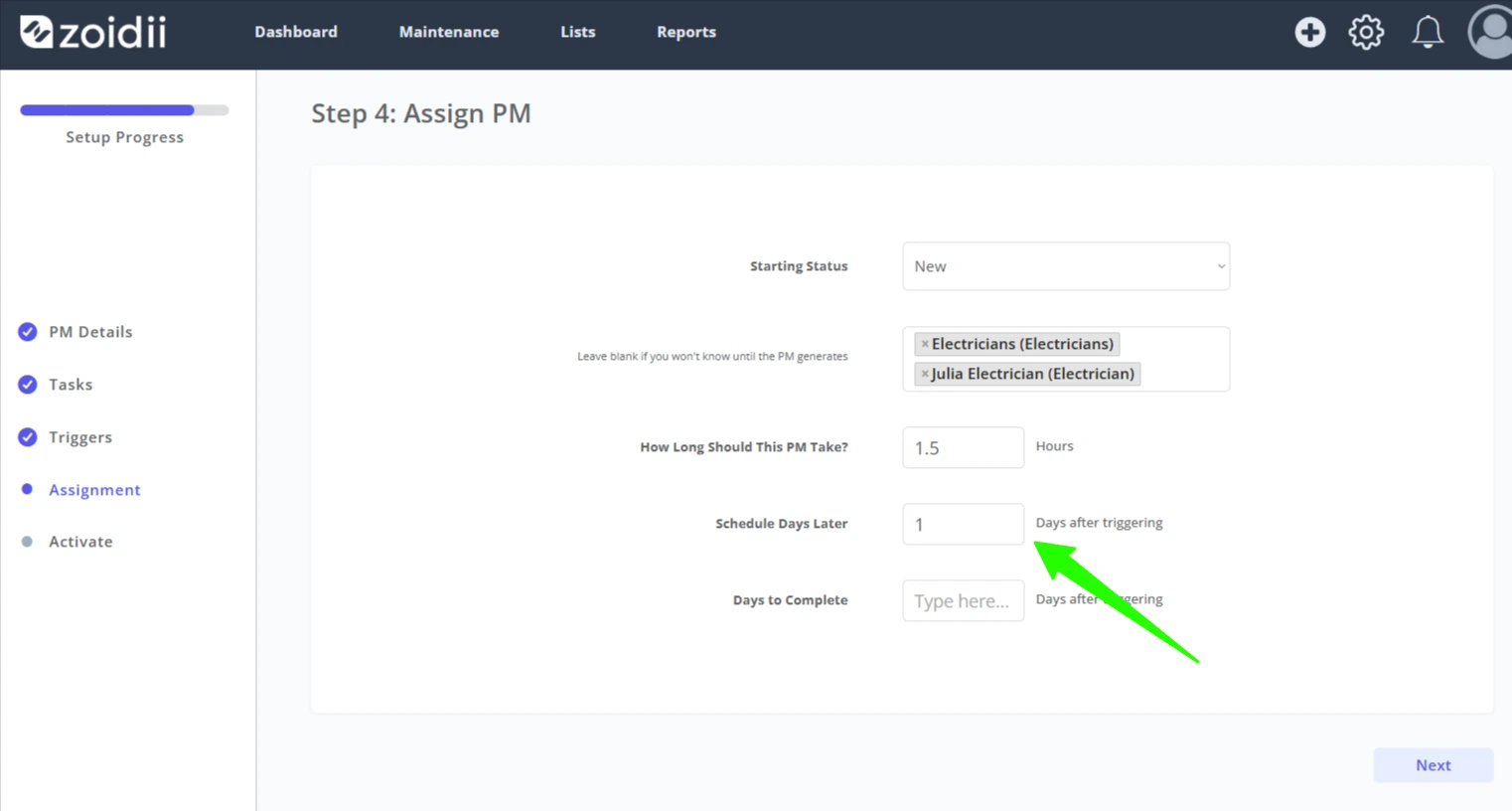Viewport: 1512px width, 811px height.
Task: Click the Hours unit text
Action: pyautogui.click(x=1054, y=446)
